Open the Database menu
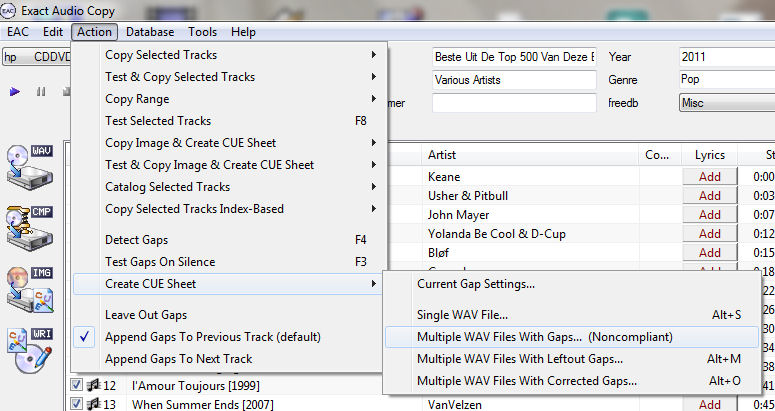This screenshot has width=775, height=411. pyautogui.click(x=150, y=32)
